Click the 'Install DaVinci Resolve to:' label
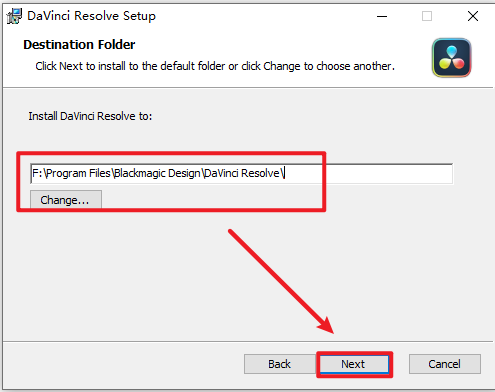 [x=90, y=116]
